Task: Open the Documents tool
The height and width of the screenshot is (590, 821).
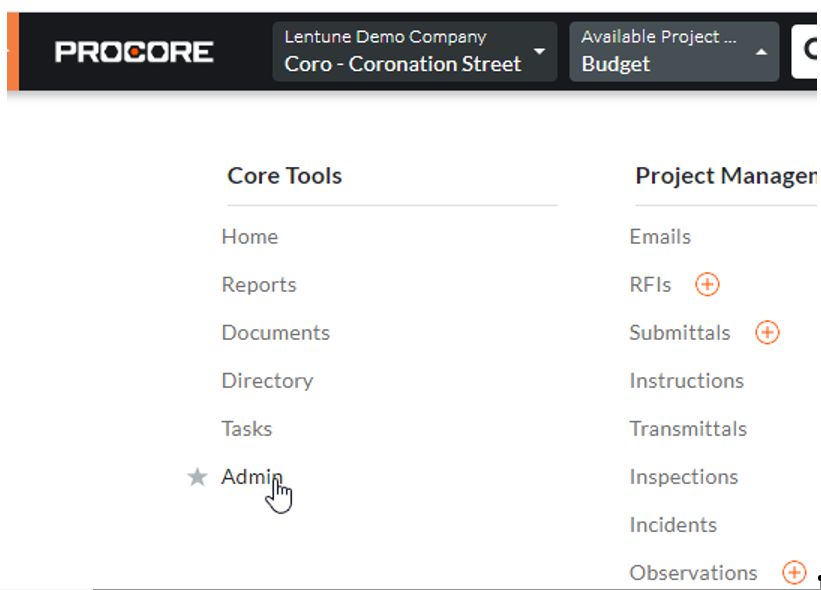Action: 275,333
